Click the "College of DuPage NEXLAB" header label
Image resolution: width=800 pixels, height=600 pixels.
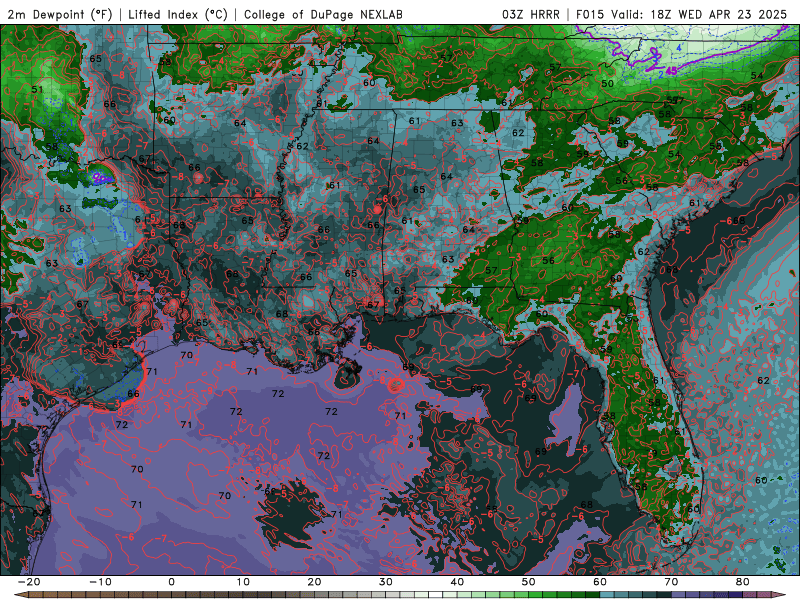click(323, 15)
